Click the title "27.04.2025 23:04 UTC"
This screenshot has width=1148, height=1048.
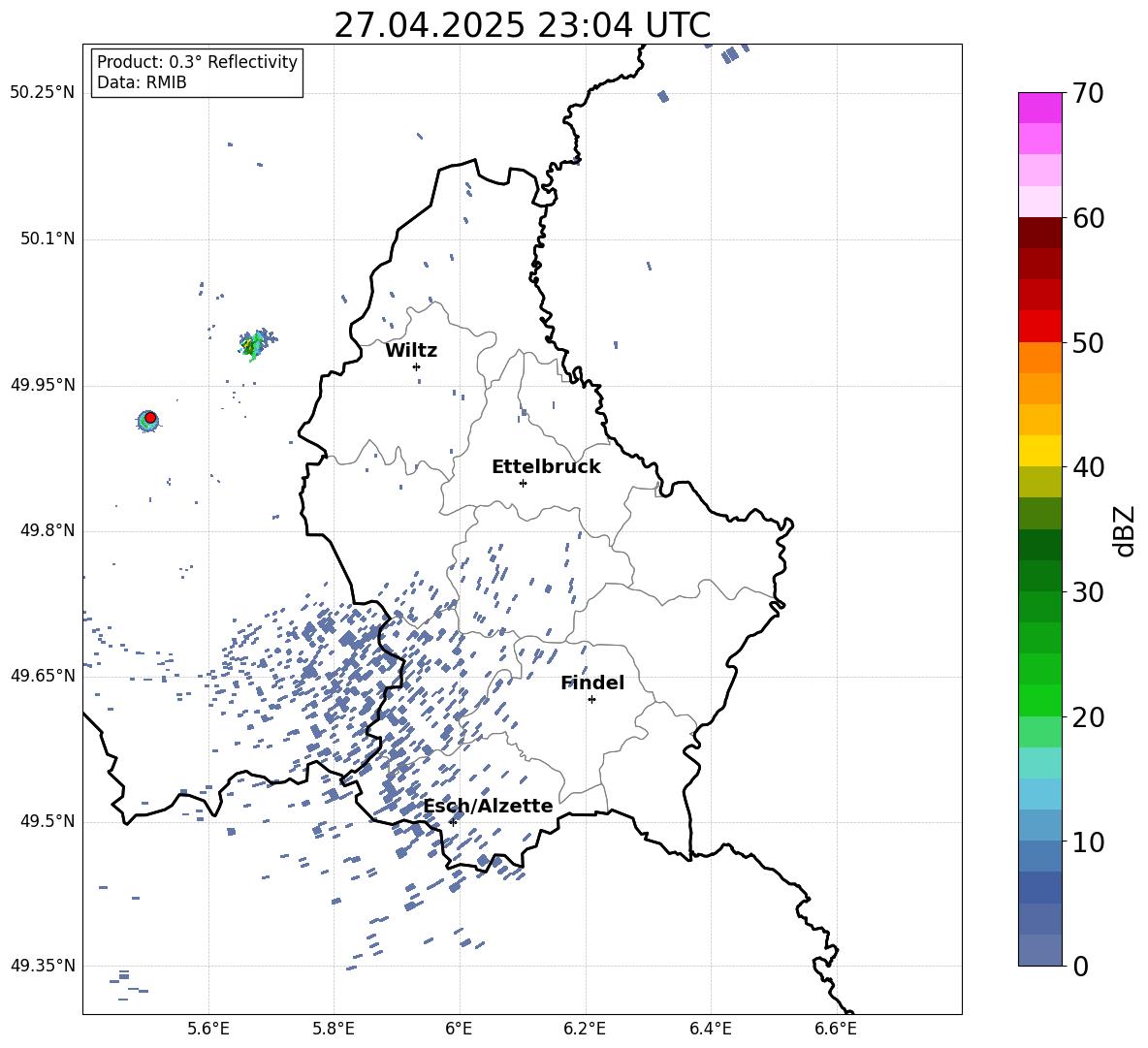522,25
